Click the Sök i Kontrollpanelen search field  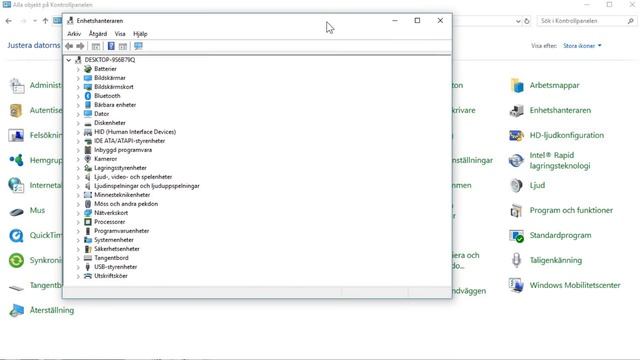coord(587,21)
